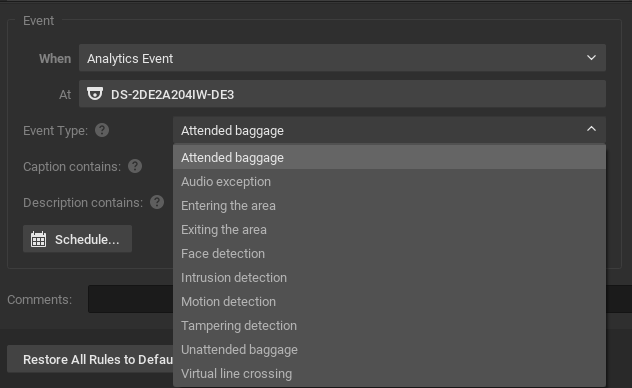Click the calendar icon on Schedule button
This screenshot has width=632, height=388.
(x=38, y=239)
